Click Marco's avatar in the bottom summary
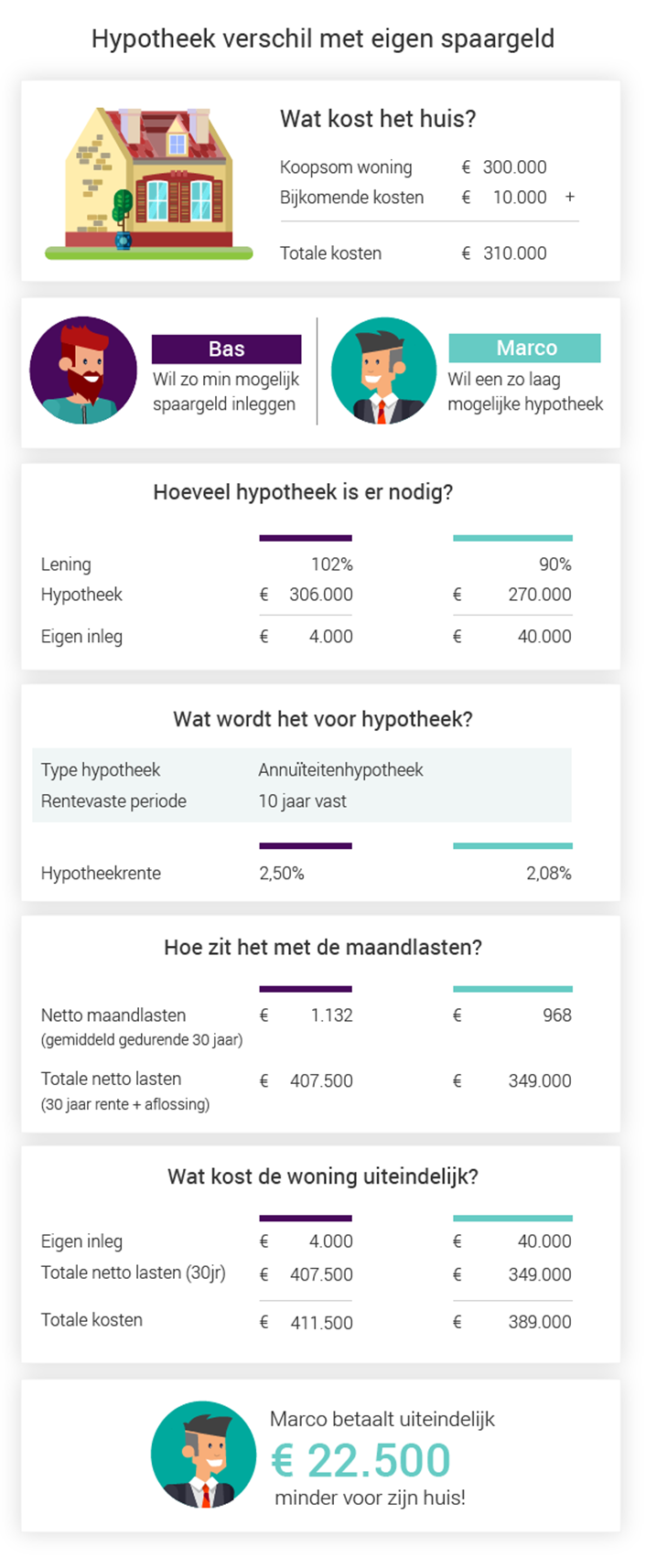The height and width of the screenshot is (1568, 646). 203,1454
